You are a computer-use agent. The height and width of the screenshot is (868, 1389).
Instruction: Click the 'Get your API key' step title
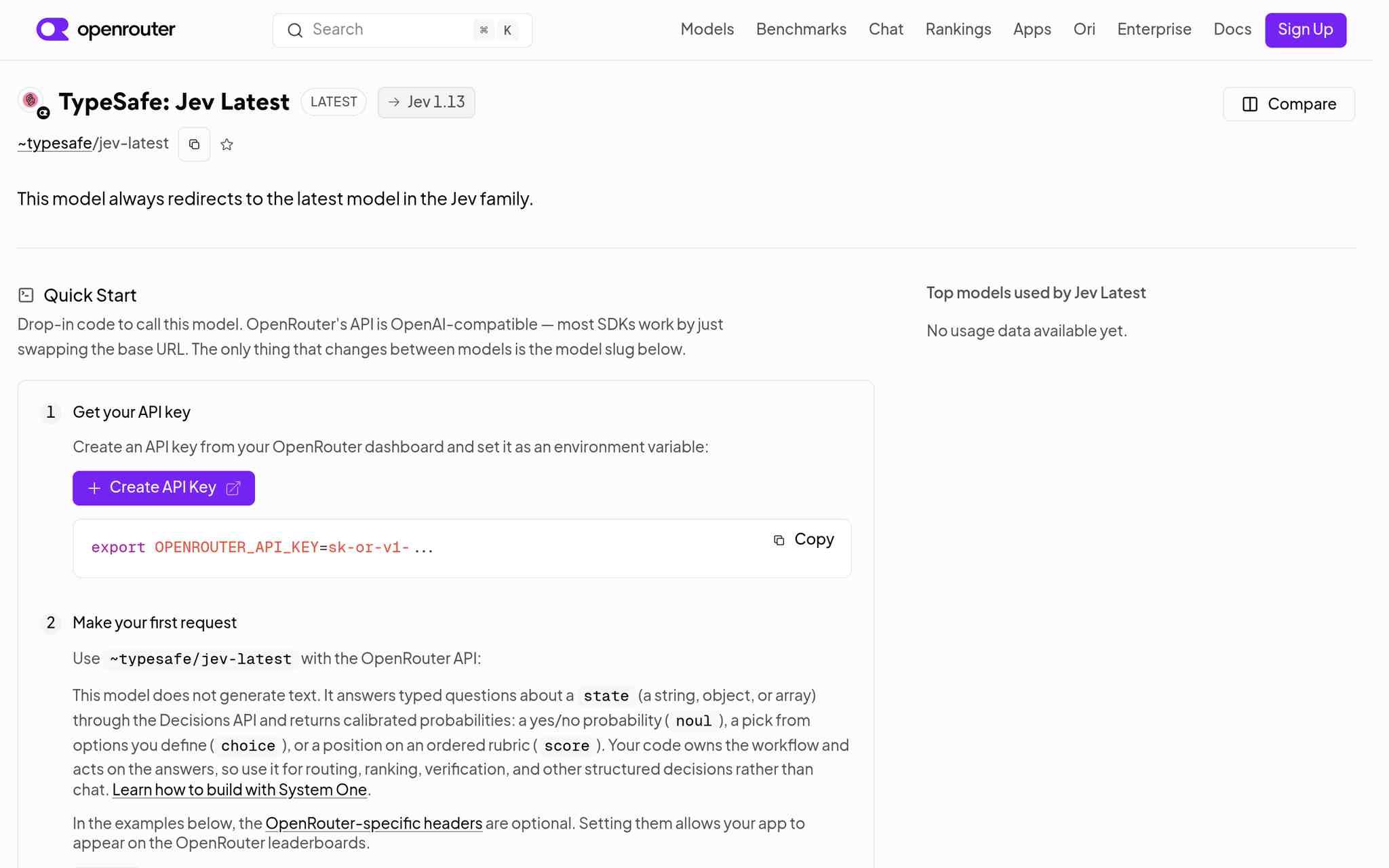click(132, 412)
